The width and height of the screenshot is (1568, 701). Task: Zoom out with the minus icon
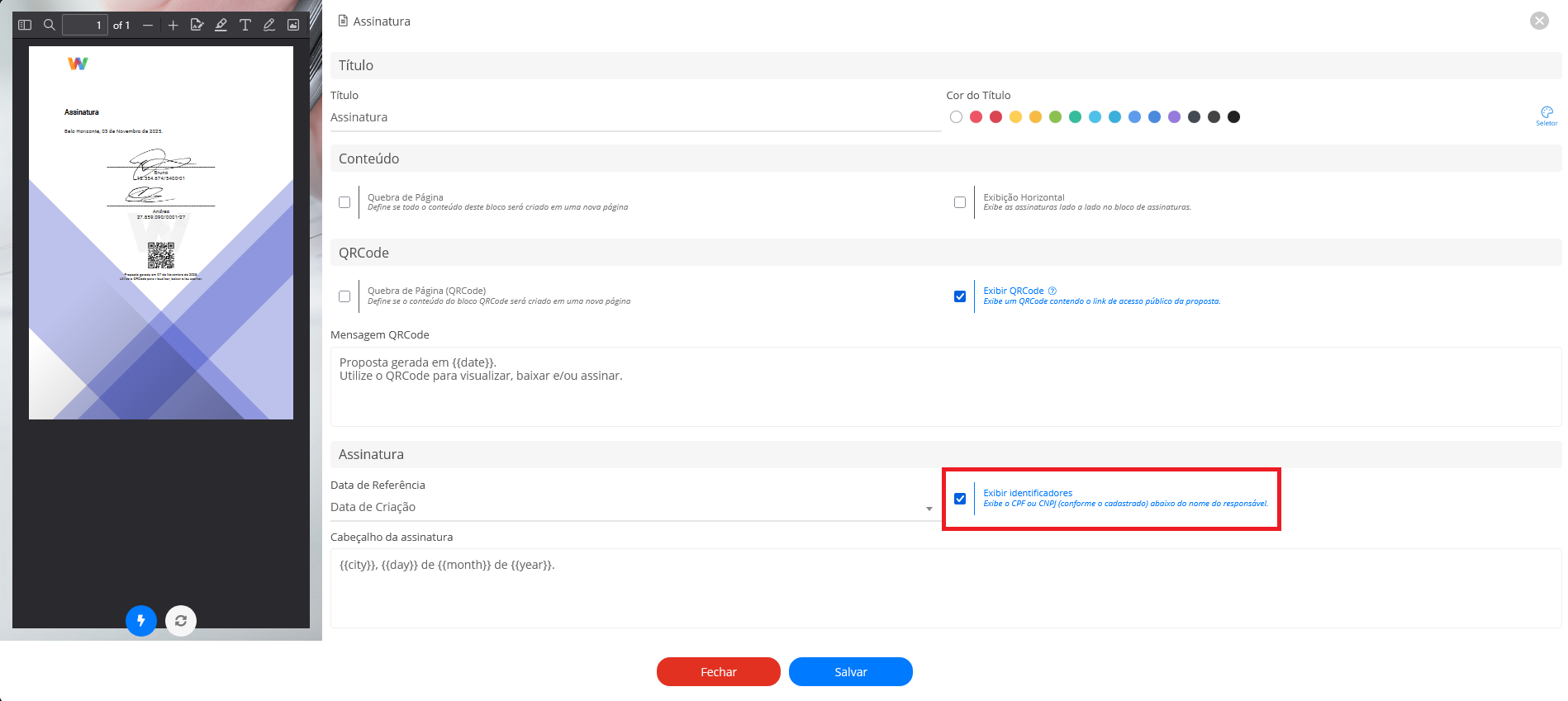[148, 26]
